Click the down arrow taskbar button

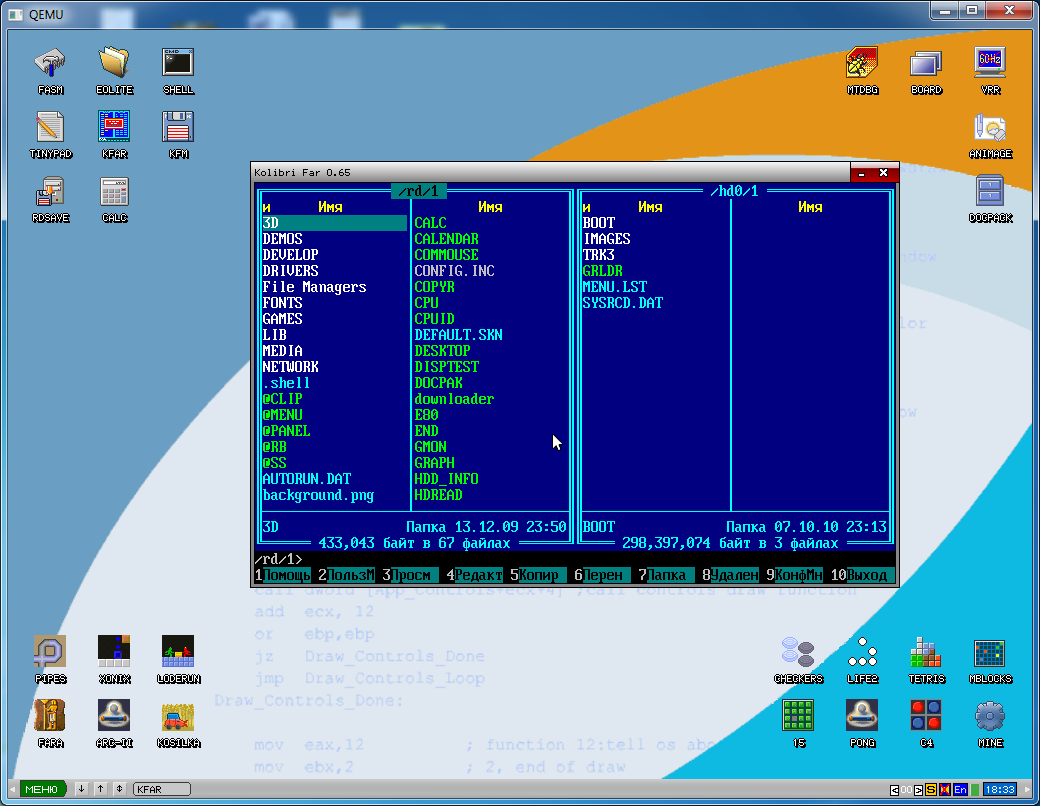pyautogui.click(x=81, y=789)
